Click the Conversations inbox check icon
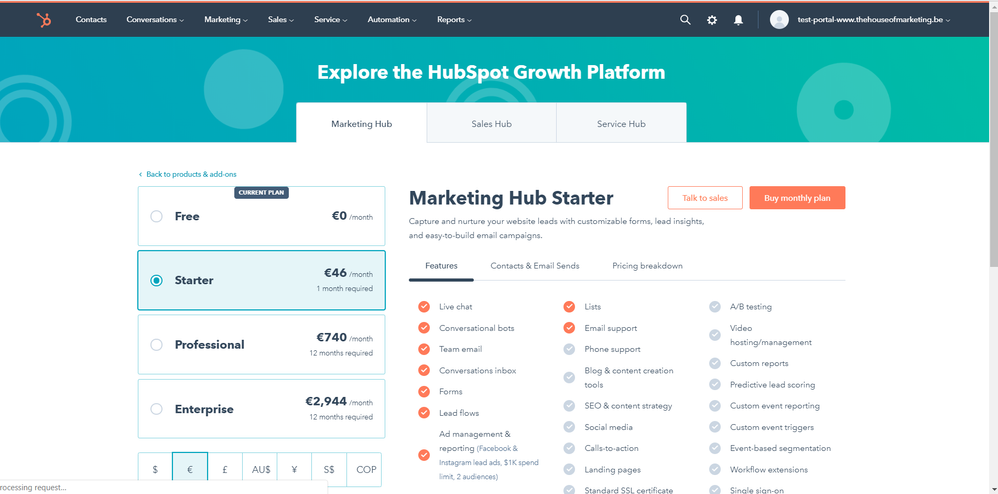The width and height of the screenshot is (998, 494). 424,370
